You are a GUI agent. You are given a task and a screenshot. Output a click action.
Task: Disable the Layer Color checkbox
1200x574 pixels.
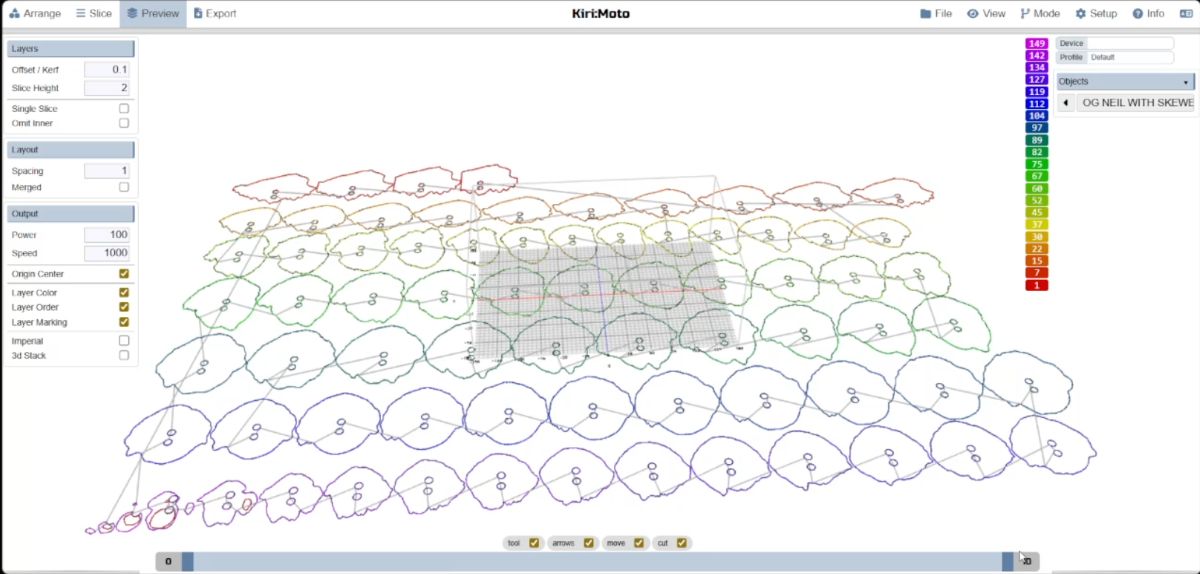click(124, 293)
